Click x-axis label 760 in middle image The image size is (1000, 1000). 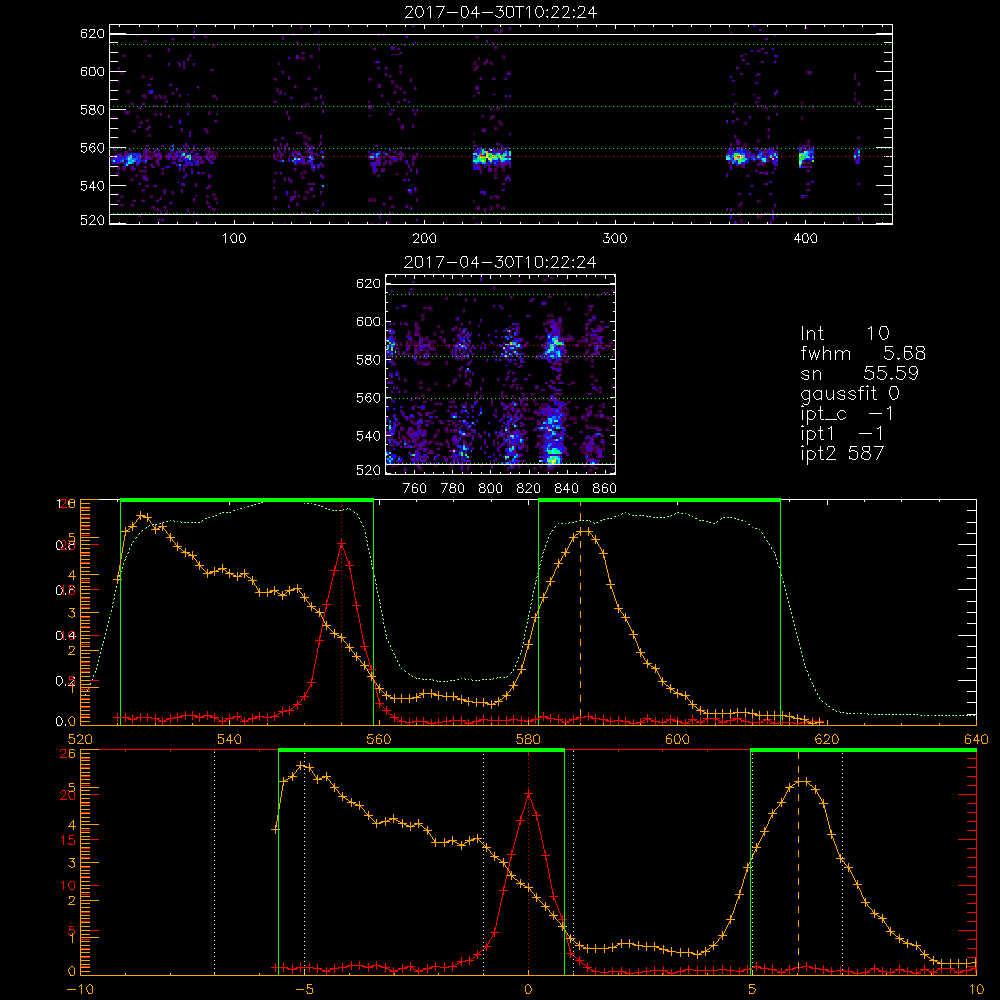(415, 489)
